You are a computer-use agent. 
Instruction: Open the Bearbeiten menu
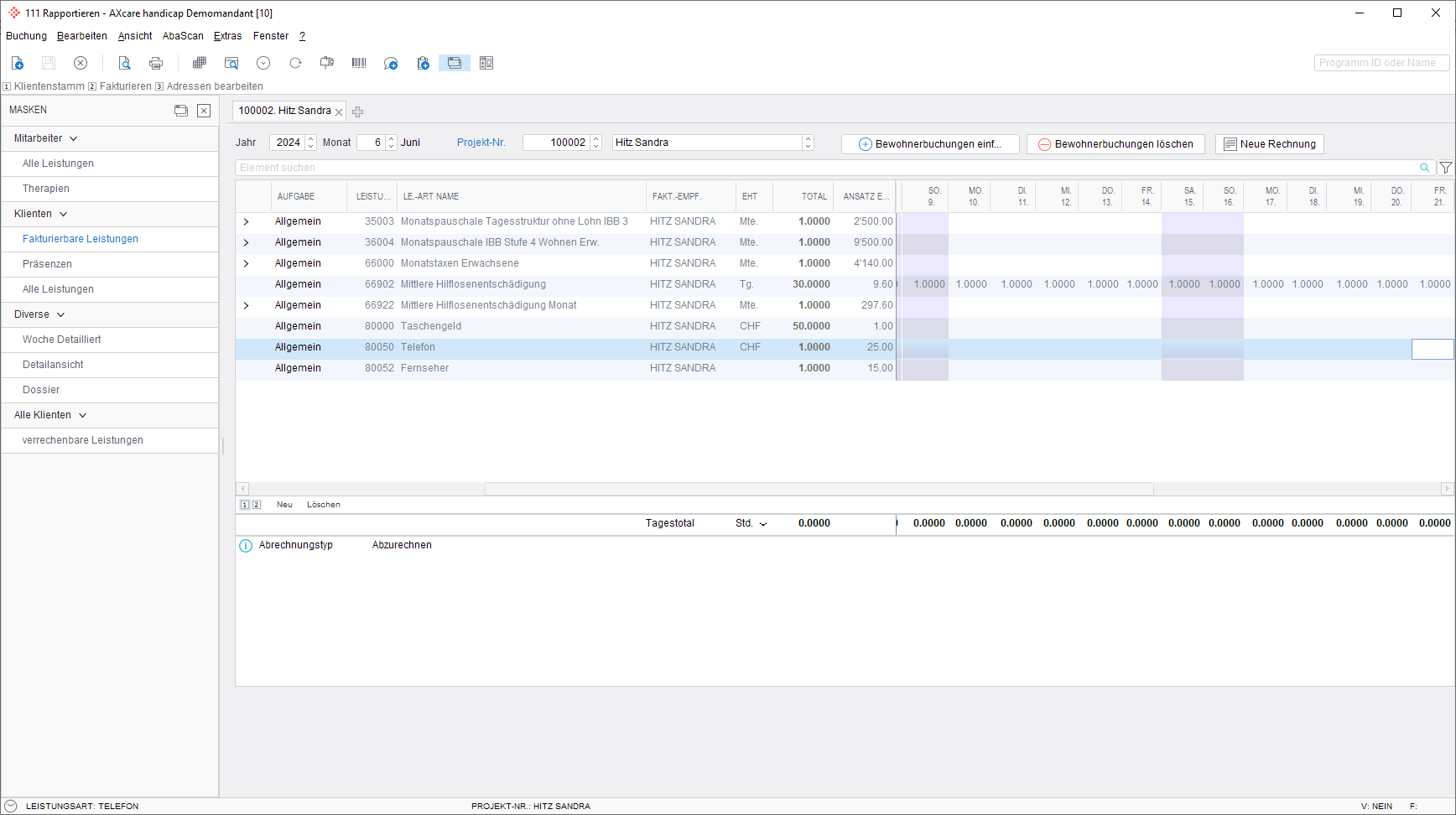pyautogui.click(x=82, y=36)
